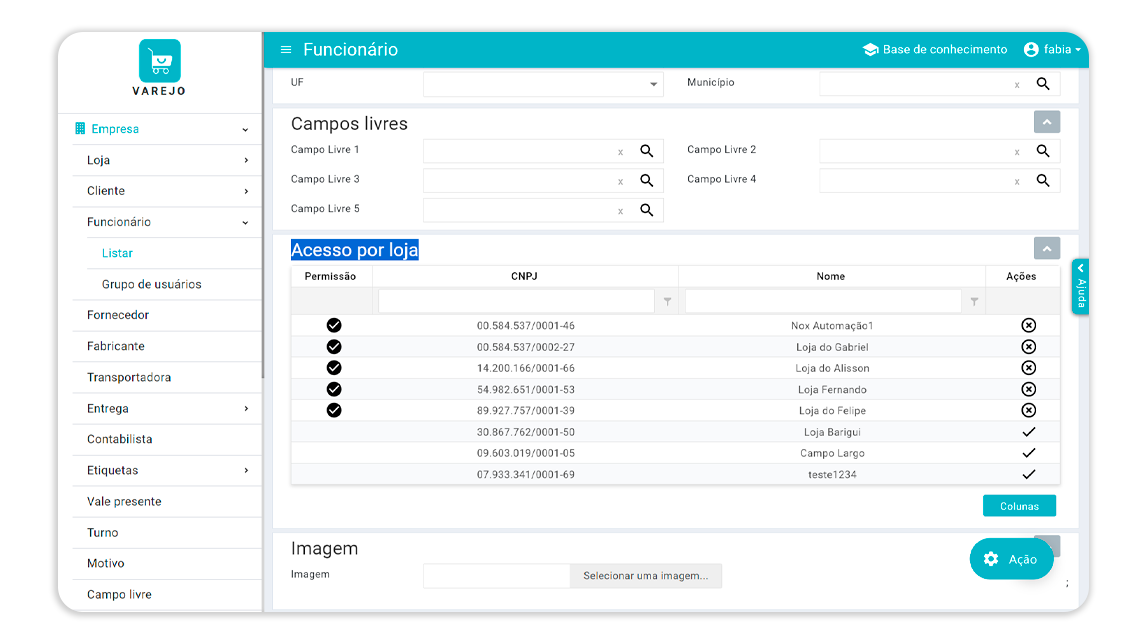Grant access to teste1234

[x=1028, y=474]
